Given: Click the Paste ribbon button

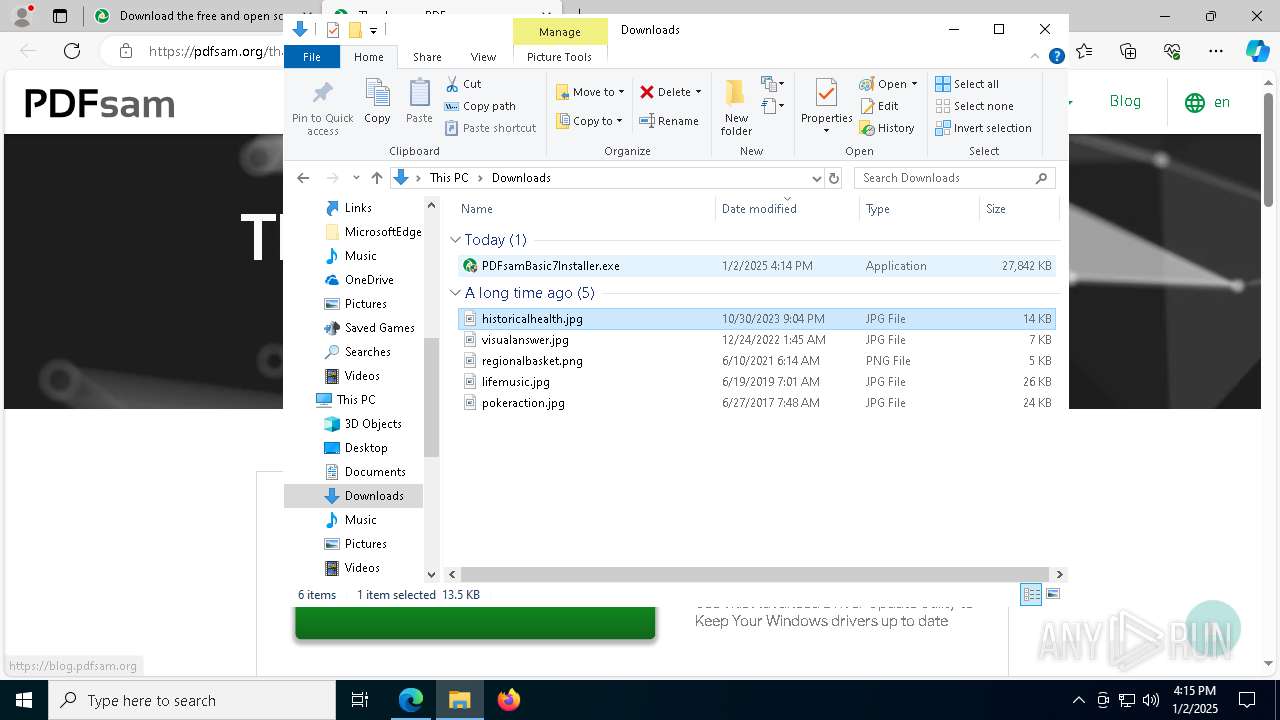Looking at the screenshot, I should (419, 102).
